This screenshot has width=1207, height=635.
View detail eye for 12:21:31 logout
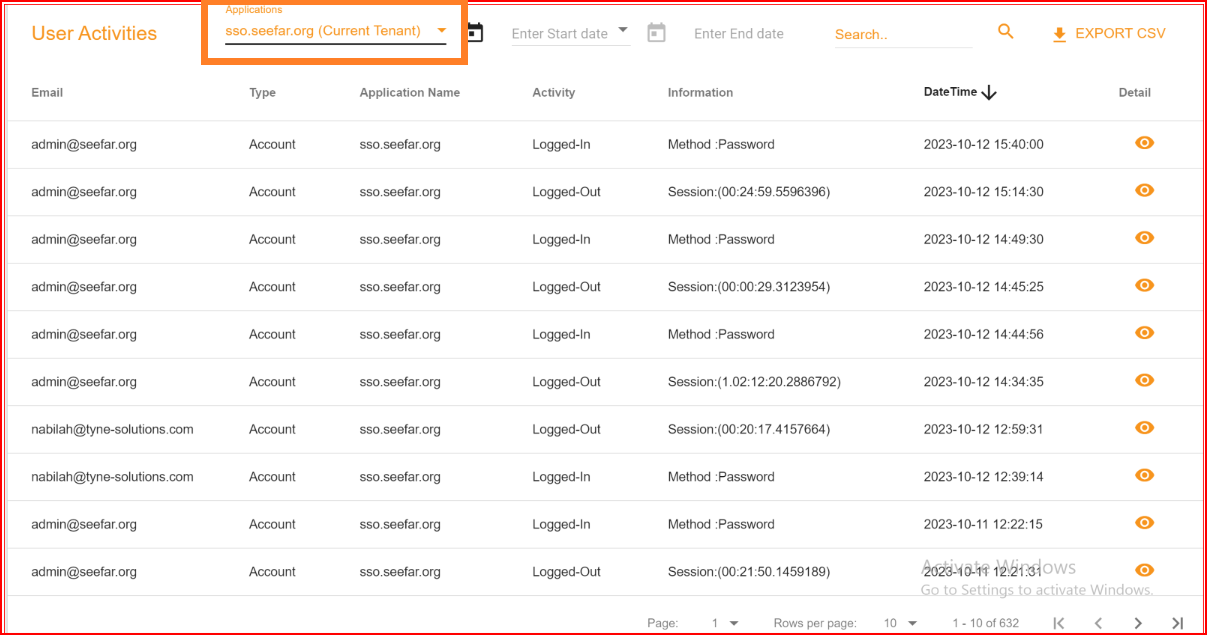pyautogui.click(x=1145, y=570)
